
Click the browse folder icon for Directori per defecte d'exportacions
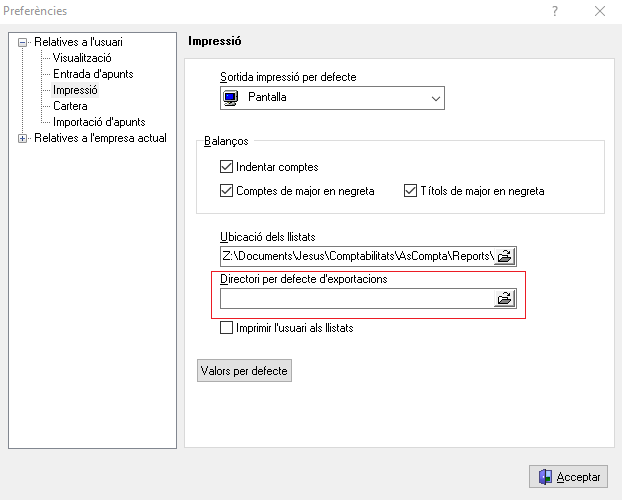pos(505,298)
